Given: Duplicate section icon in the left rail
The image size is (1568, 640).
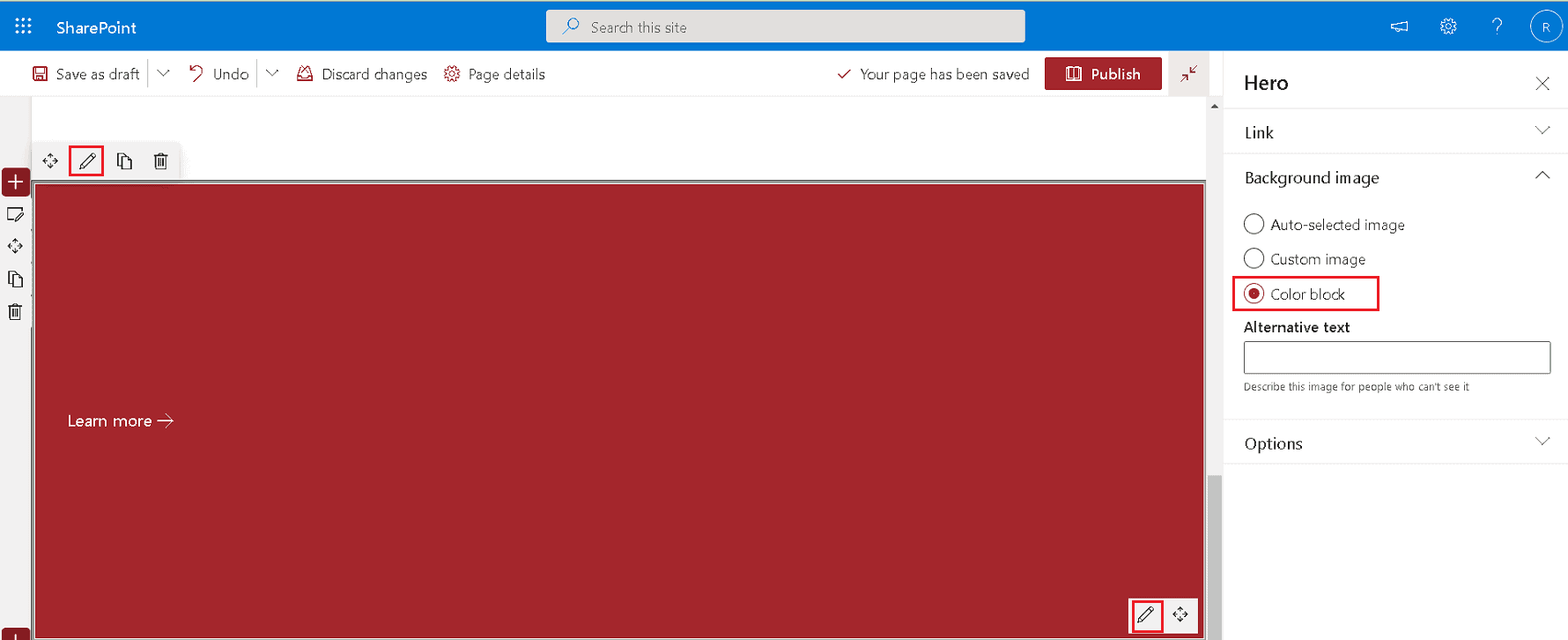Looking at the screenshot, I should [15, 279].
